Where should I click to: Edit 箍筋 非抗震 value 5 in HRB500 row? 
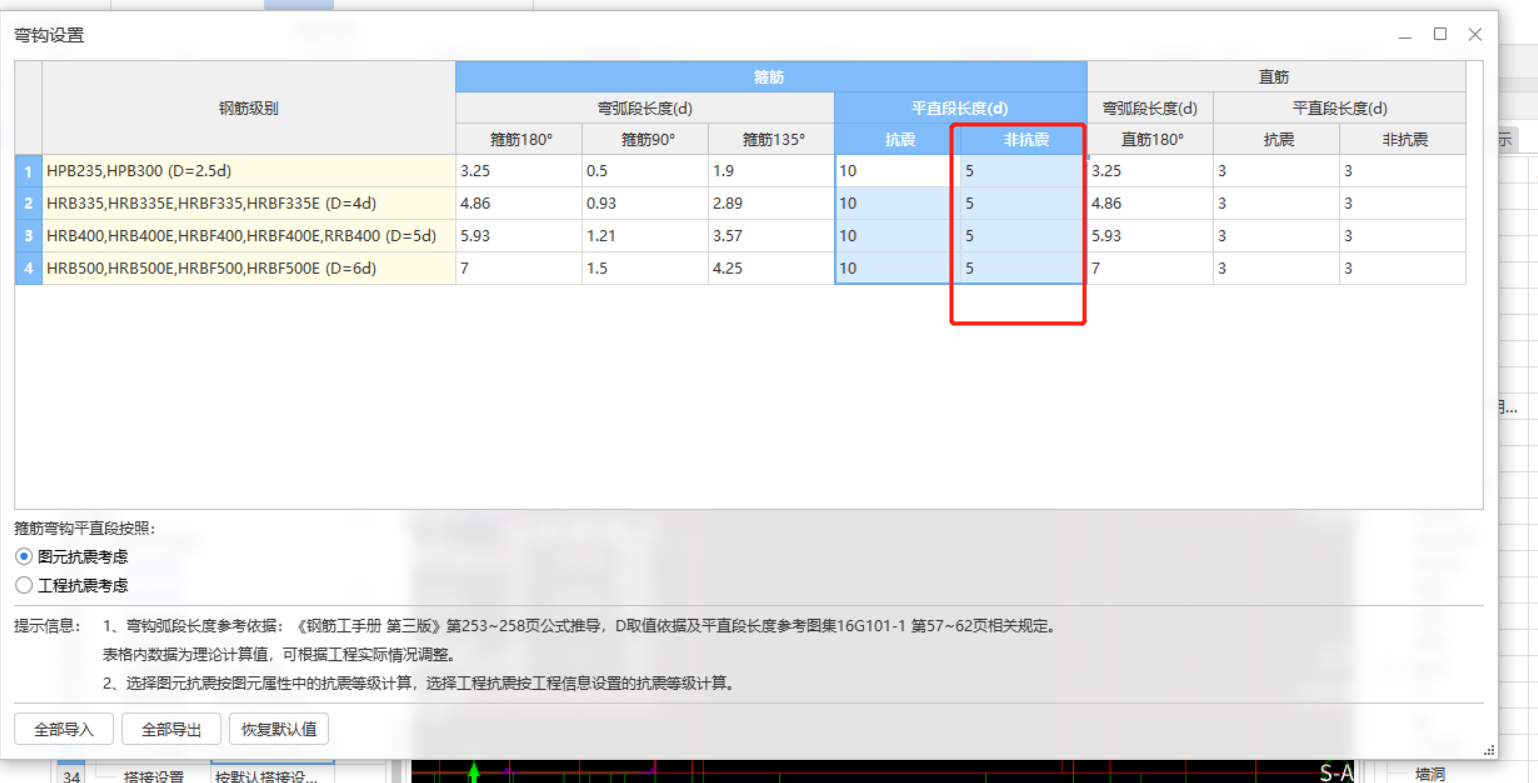tap(1024, 268)
